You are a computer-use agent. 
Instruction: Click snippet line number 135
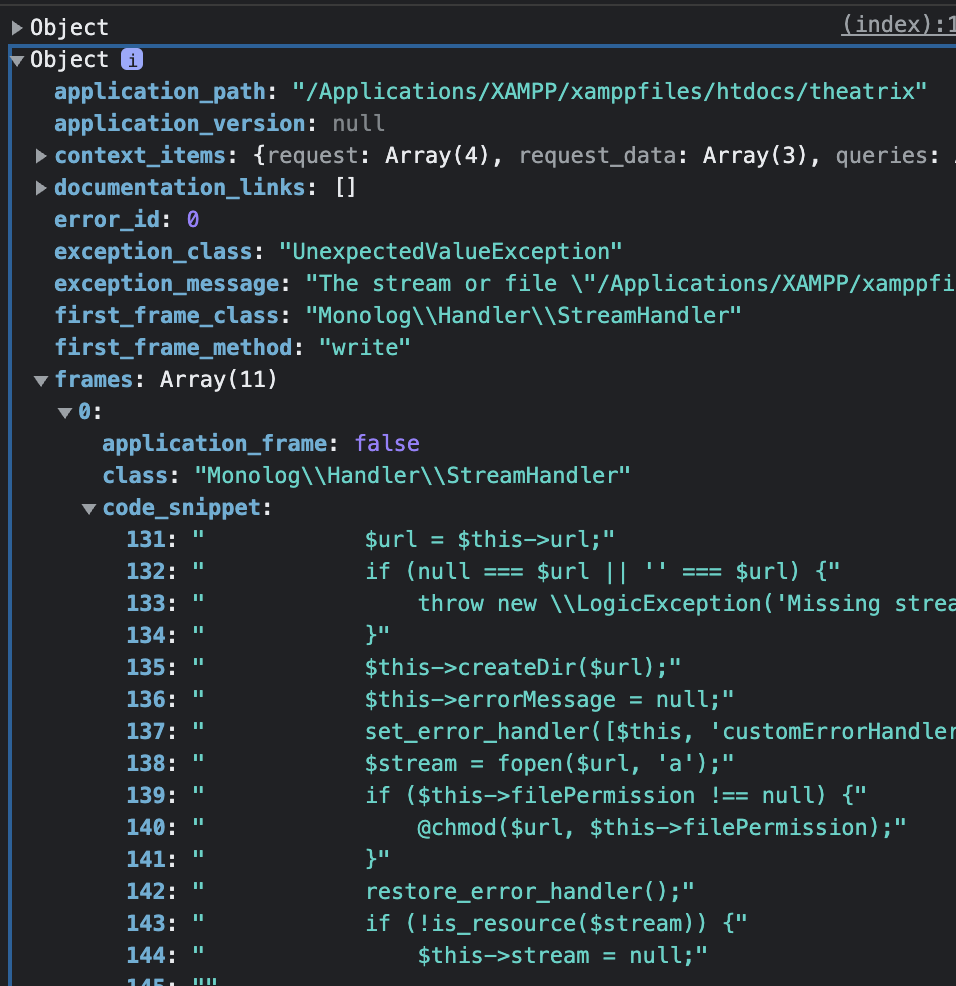(146, 668)
